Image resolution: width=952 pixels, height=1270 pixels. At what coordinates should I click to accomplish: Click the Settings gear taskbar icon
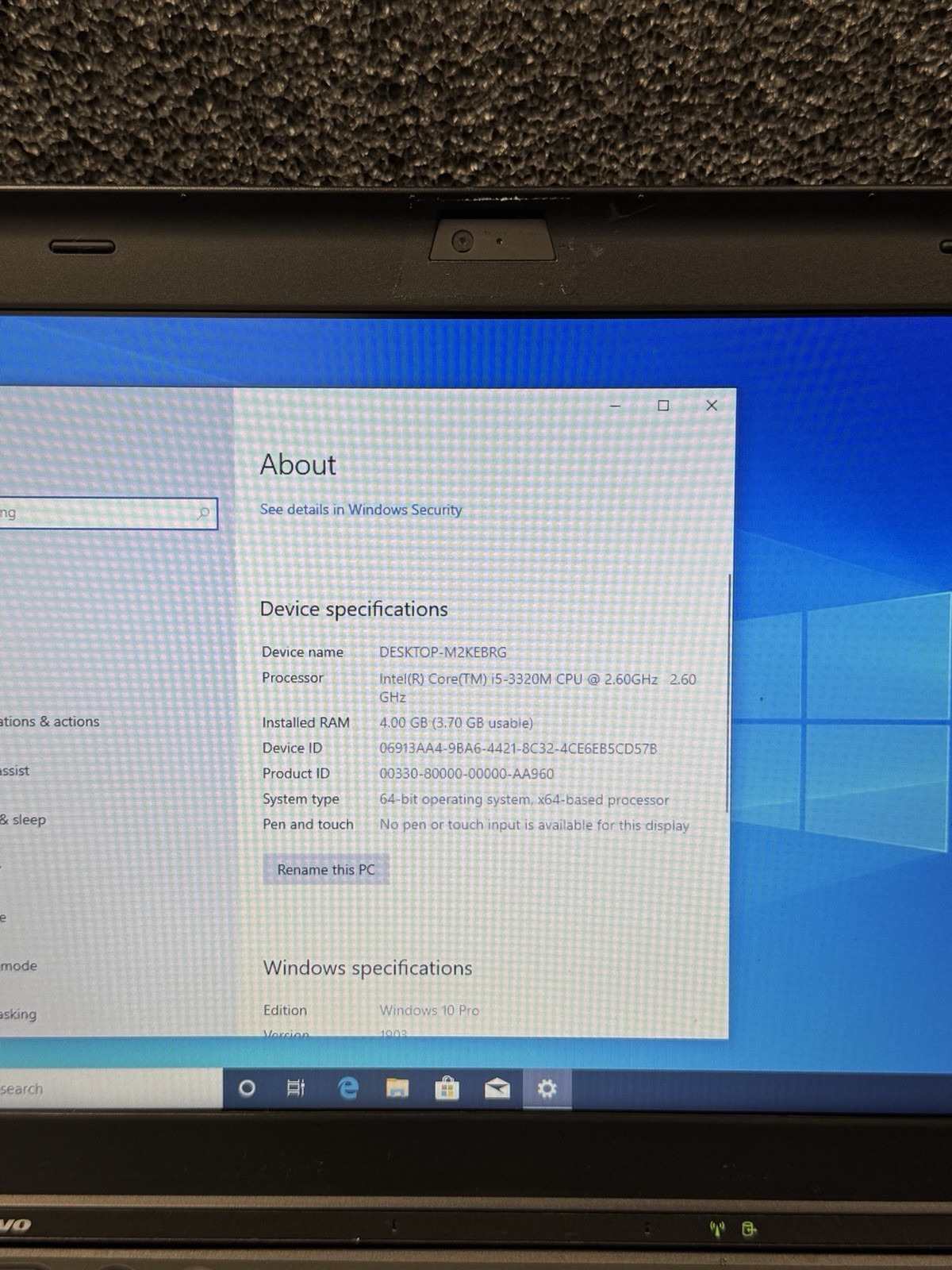pyautogui.click(x=547, y=1088)
